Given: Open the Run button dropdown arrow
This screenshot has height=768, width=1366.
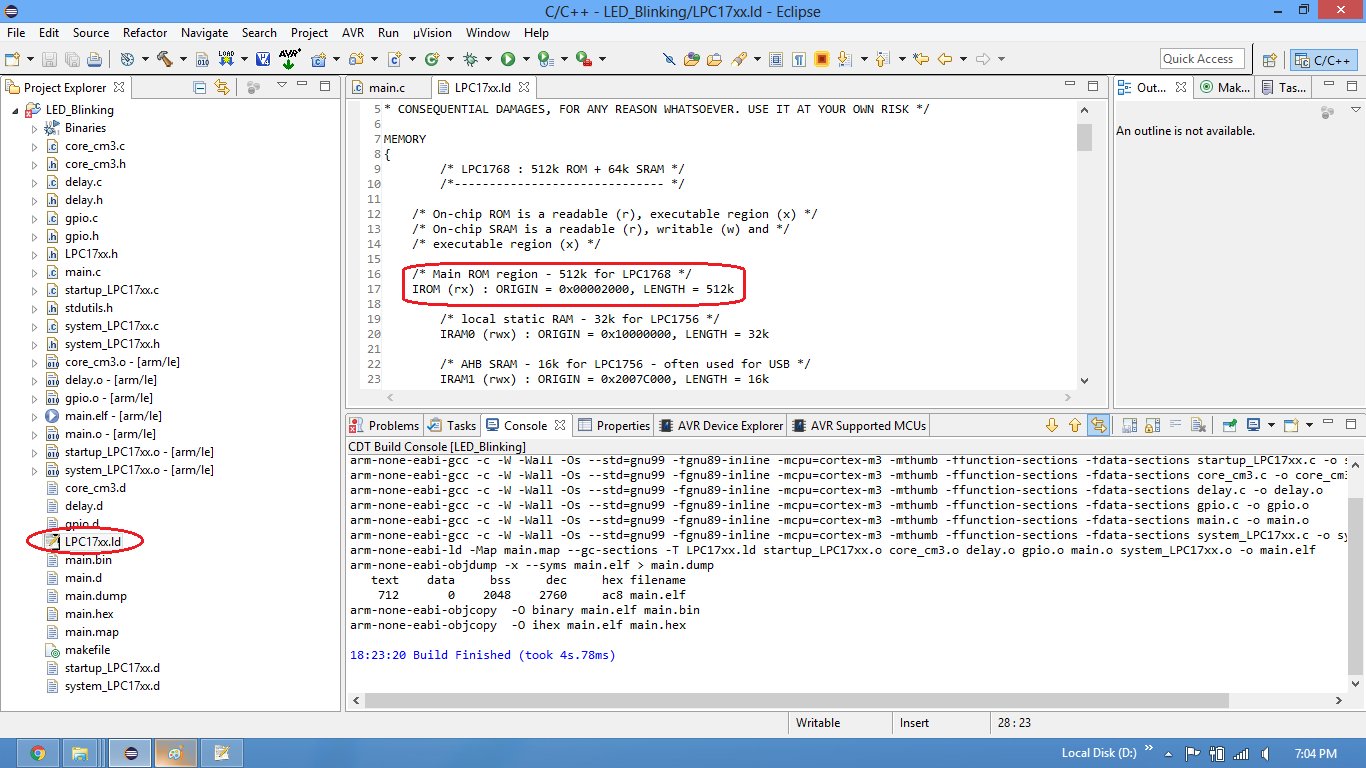Looking at the screenshot, I should 526,59.
